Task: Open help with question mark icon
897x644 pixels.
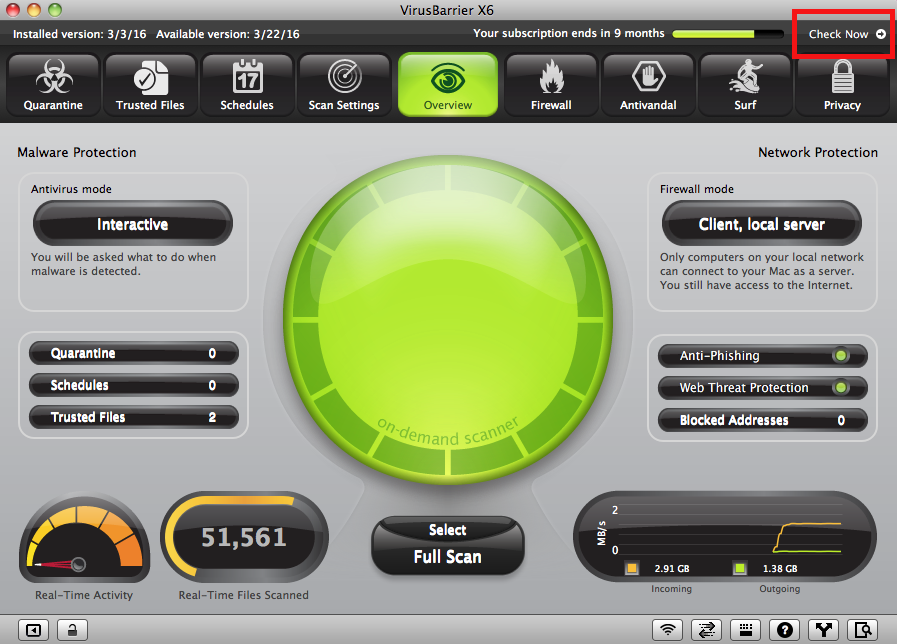Action: point(784,630)
